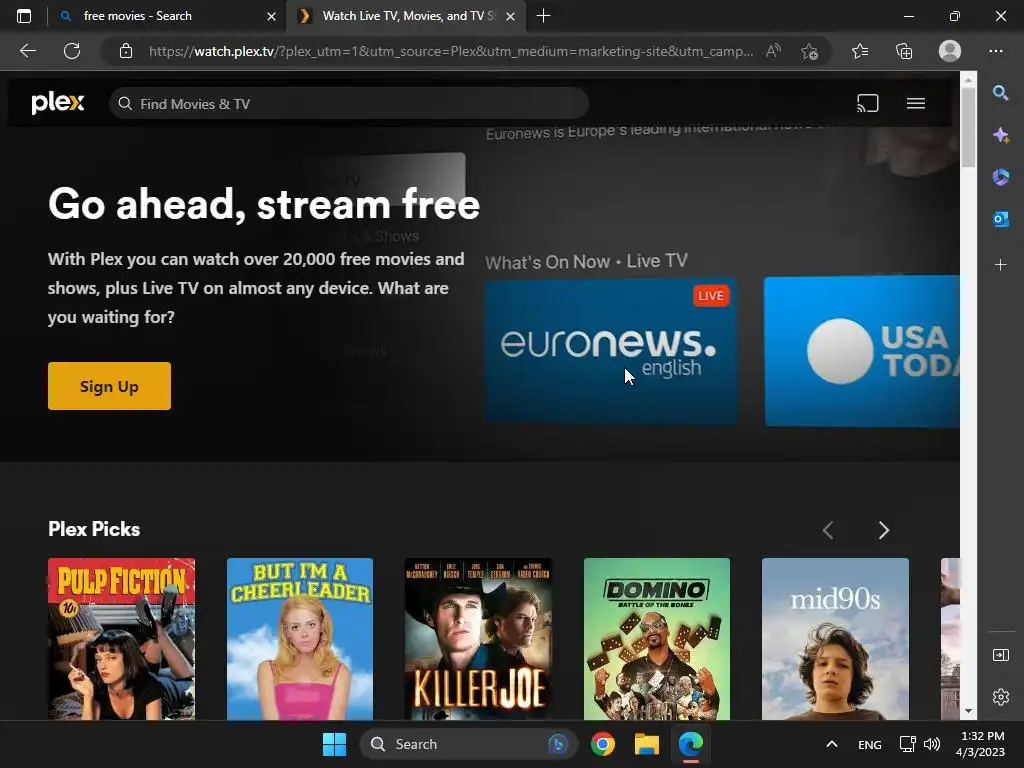Open sidebar settings gear
This screenshot has height=768, width=1024.
coord(1000,697)
